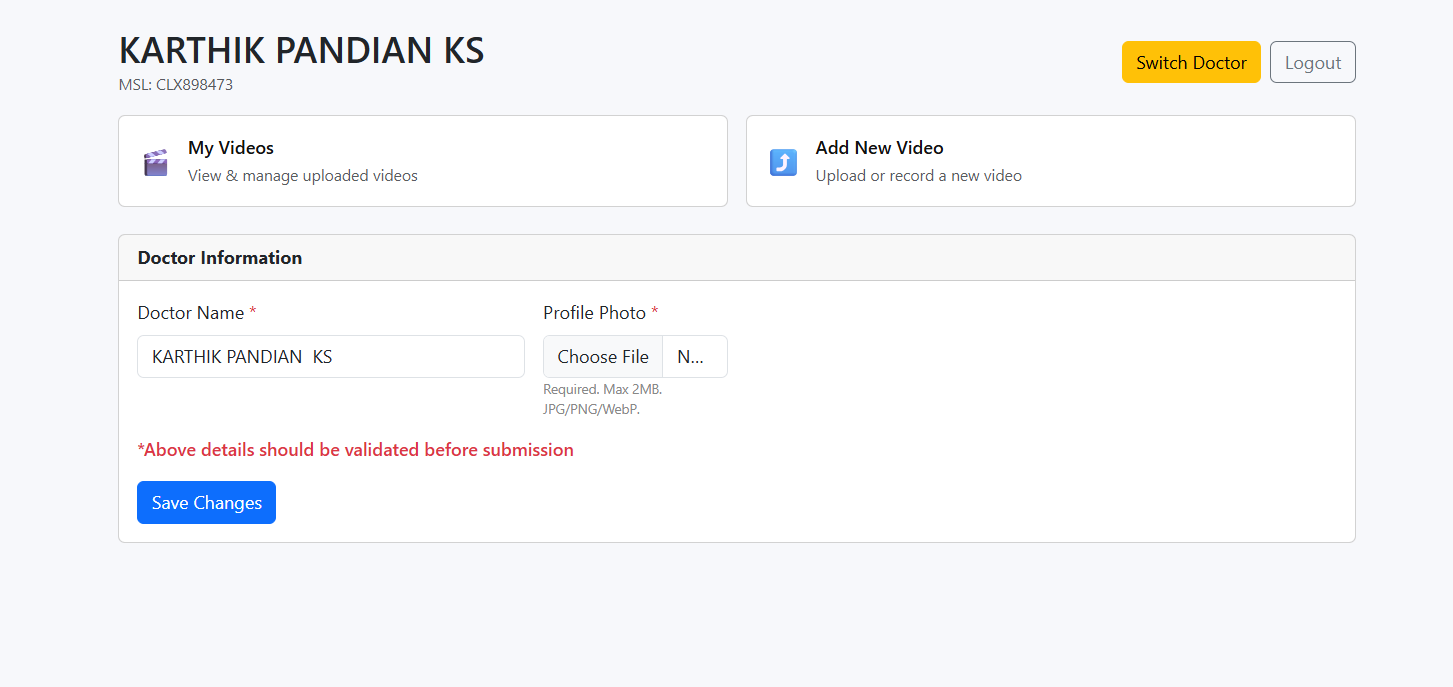Open the Choose File picker for profile photo
Viewport: 1453px width, 687px height.
[603, 357]
